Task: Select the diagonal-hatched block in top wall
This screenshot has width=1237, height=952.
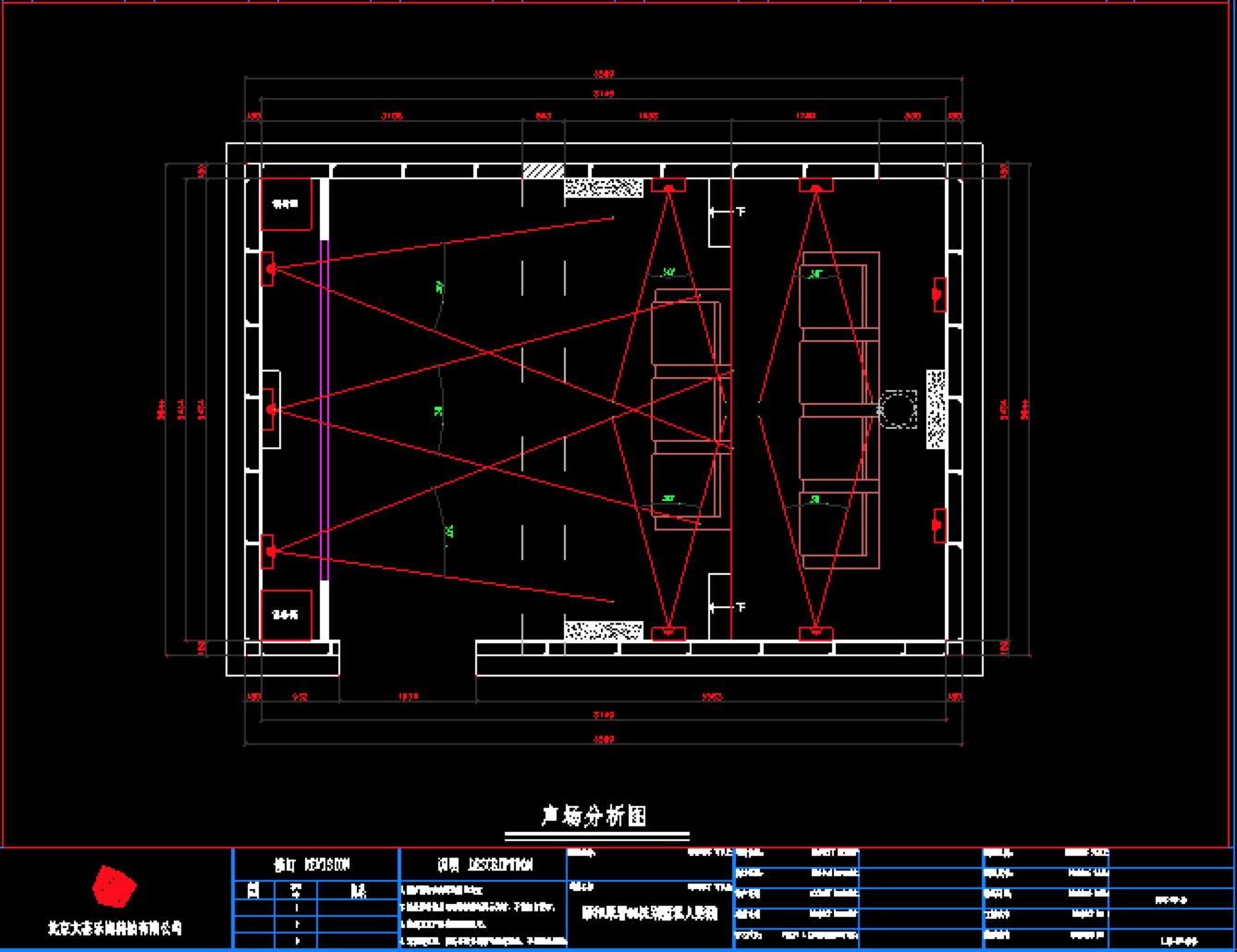Action: click(544, 171)
